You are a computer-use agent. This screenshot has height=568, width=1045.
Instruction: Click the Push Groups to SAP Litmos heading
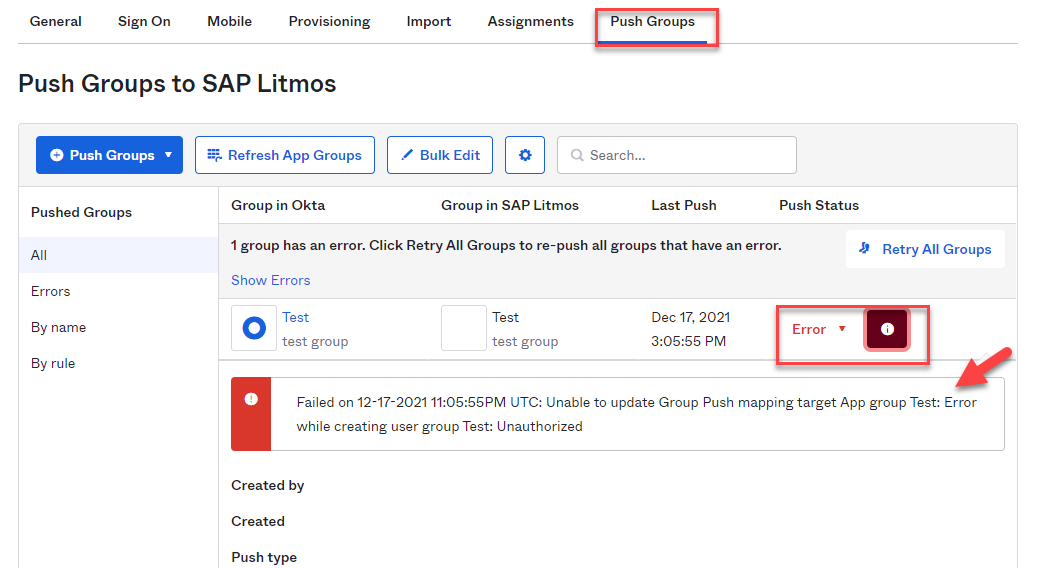[x=177, y=84]
